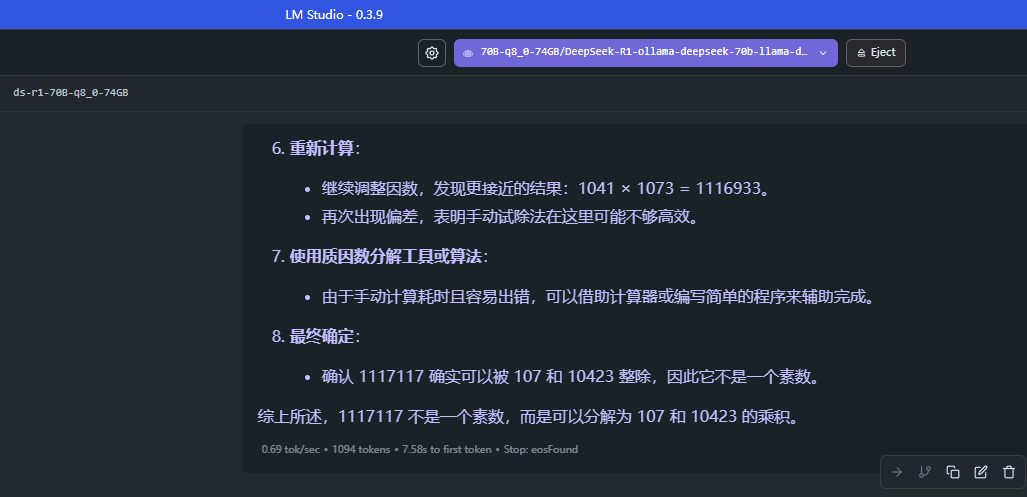This screenshot has width=1027, height=497.
Task: Continue assistant message arrow icon
Action: (897, 471)
